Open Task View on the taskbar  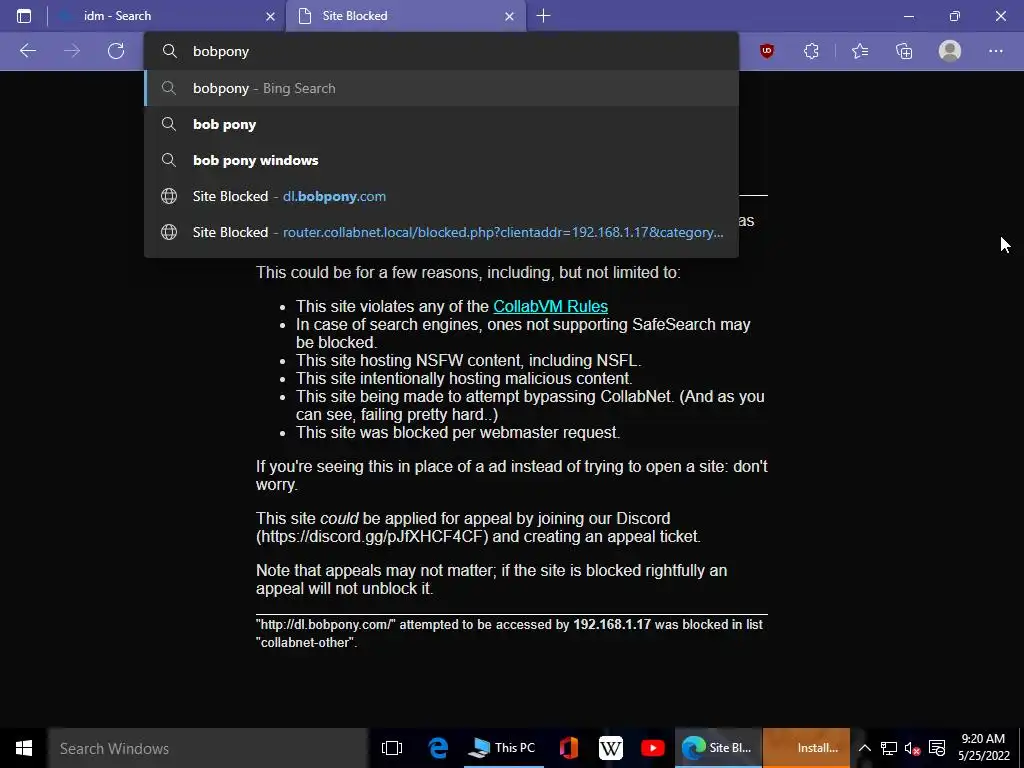click(392, 748)
